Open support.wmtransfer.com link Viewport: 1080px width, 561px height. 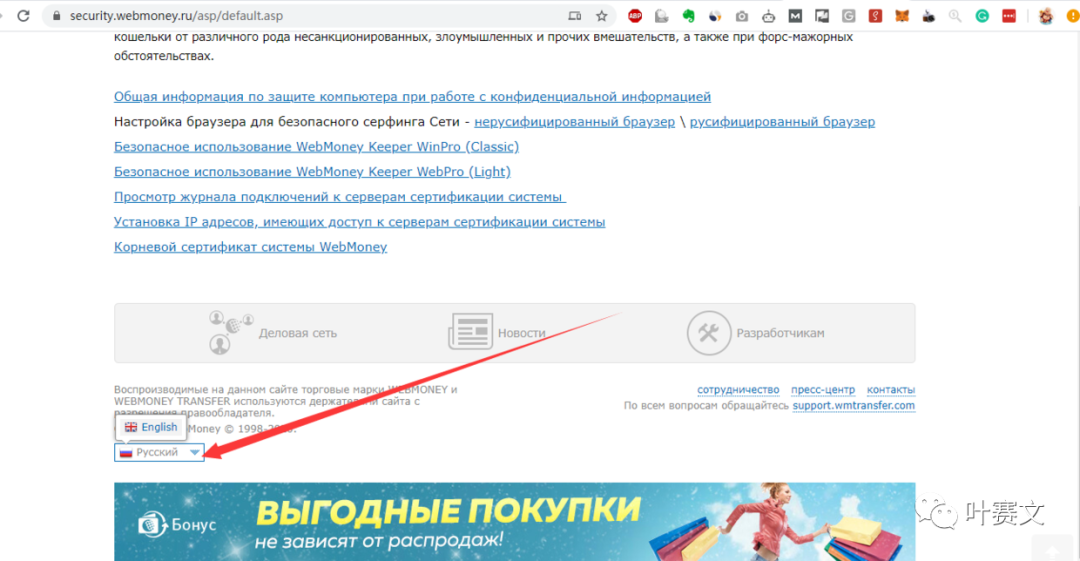point(853,405)
